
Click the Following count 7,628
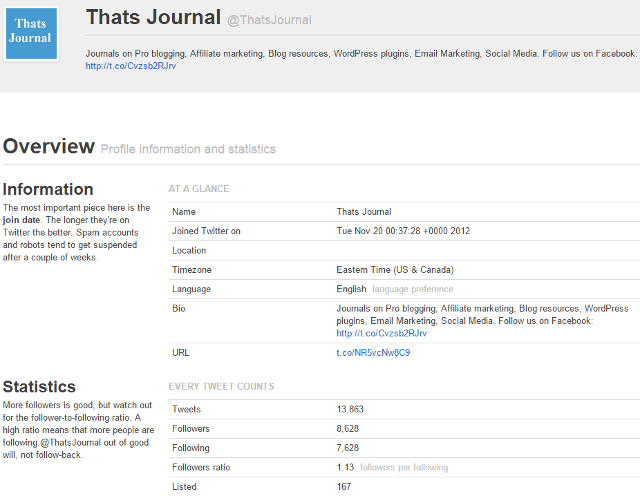click(x=350, y=448)
